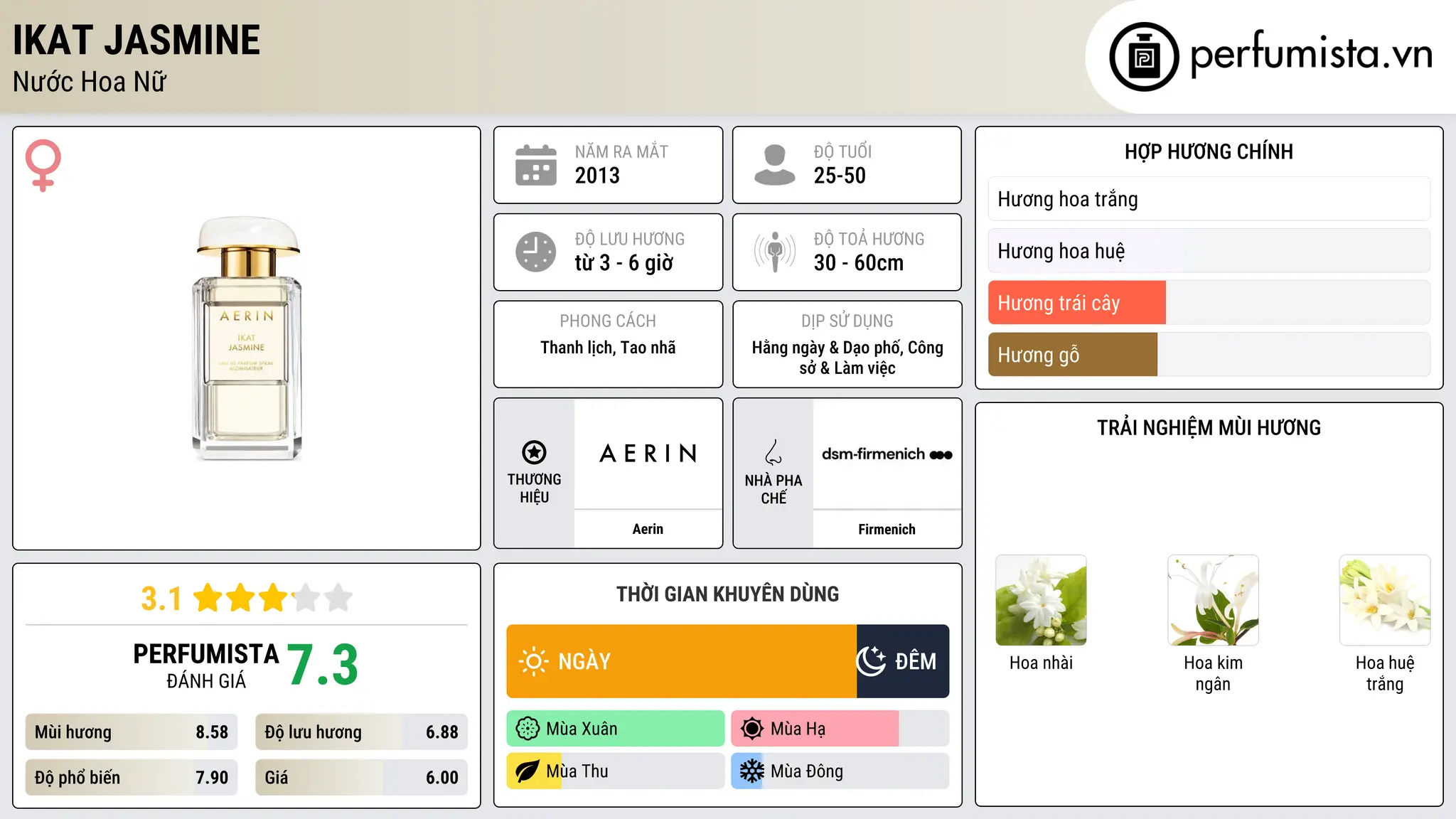The width and height of the screenshot is (1456, 819).
Task: Open the Hoa nhài note image
Action: pyautogui.click(x=1041, y=600)
